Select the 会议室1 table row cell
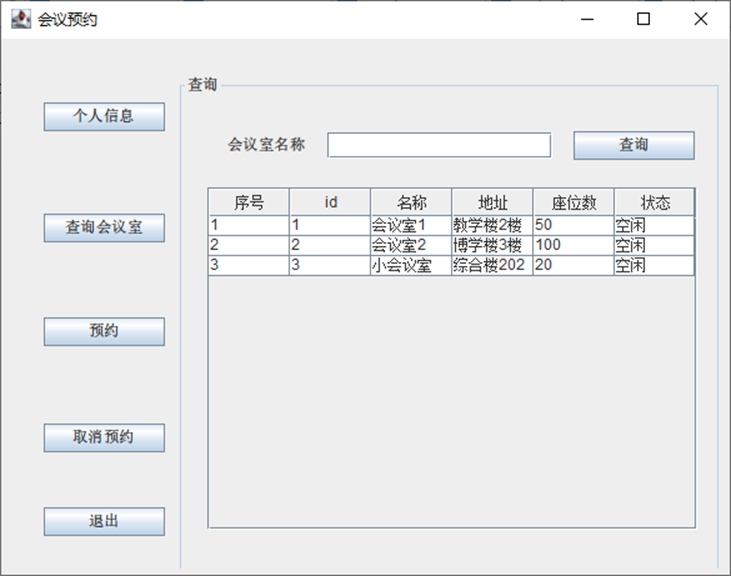This screenshot has width=731, height=576. 411,226
